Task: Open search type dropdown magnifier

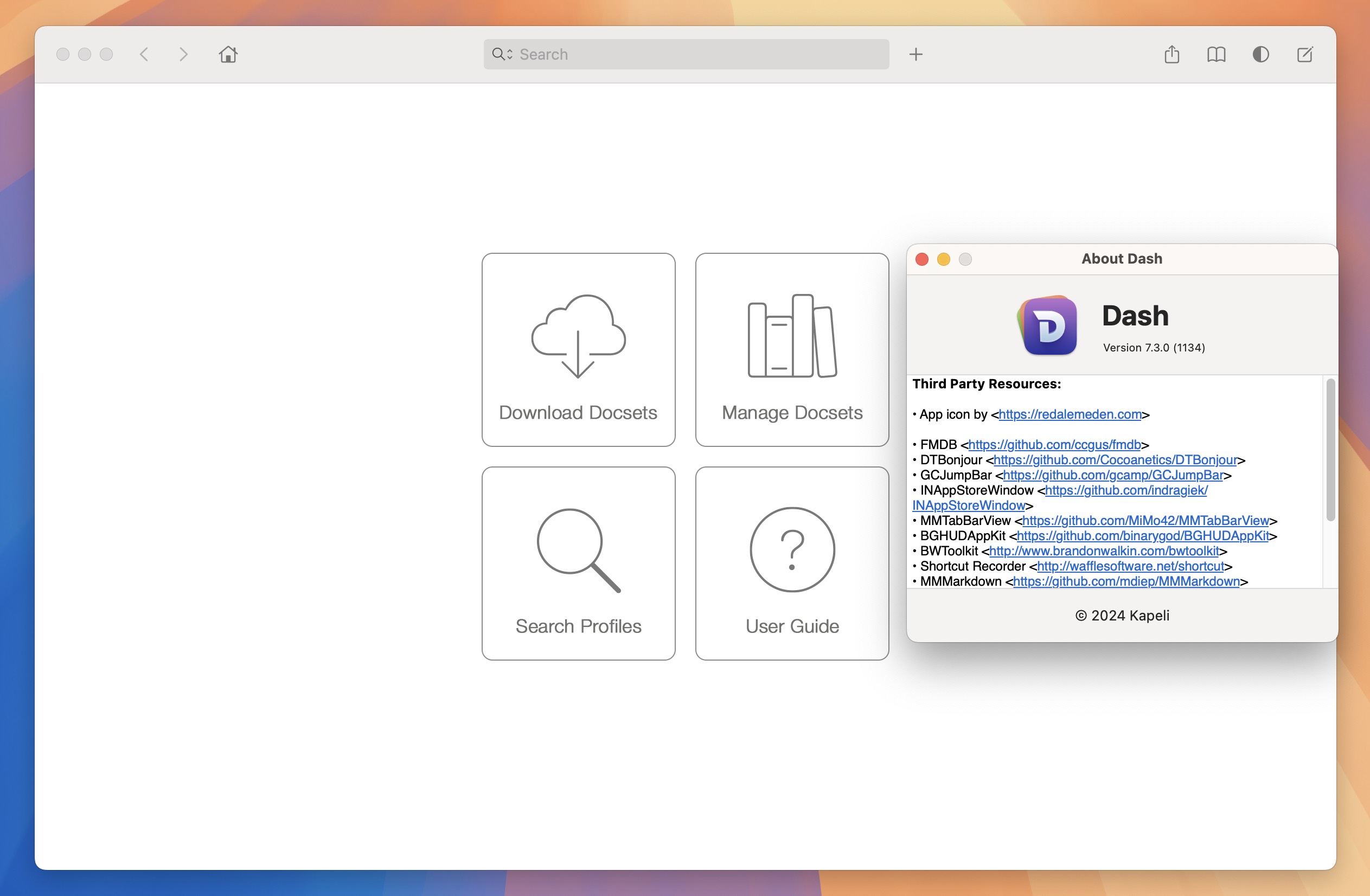Action: (x=502, y=54)
